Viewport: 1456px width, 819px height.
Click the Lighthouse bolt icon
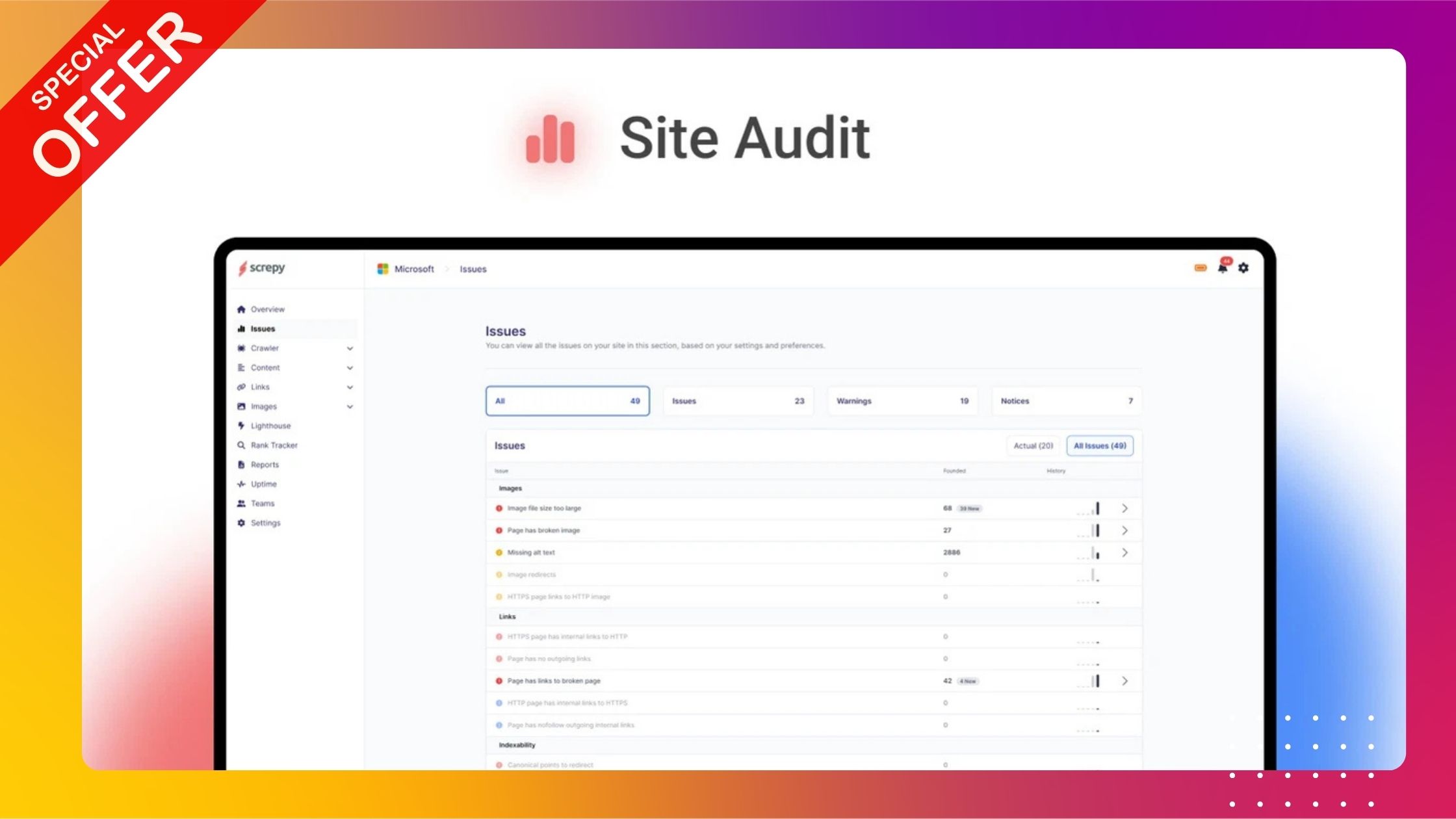point(241,426)
